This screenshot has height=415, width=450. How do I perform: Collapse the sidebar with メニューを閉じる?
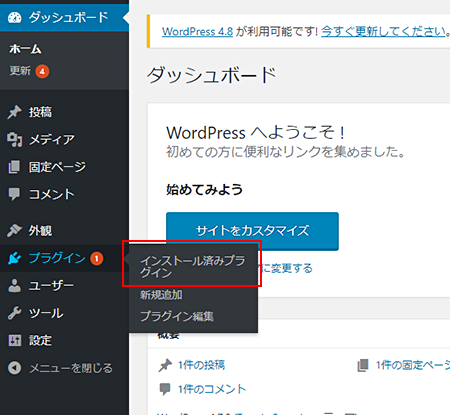(61, 368)
